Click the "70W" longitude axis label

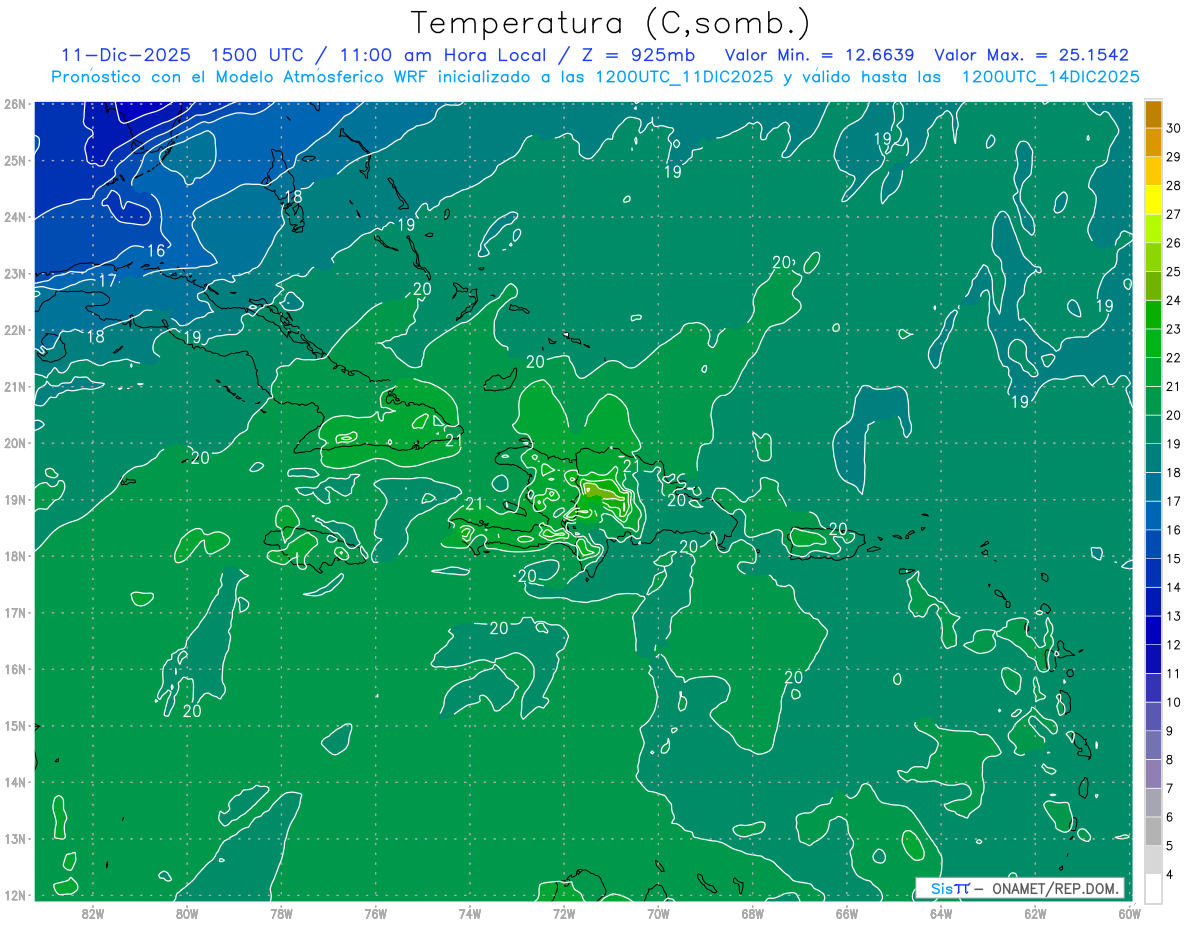tap(658, 912)
